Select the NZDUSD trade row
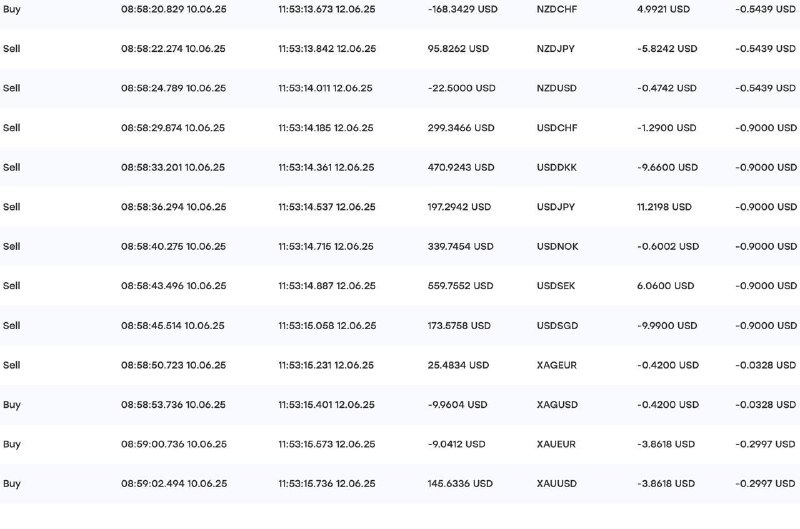The image size is (800, 529). pyautogui.click(x=400, y=88)
